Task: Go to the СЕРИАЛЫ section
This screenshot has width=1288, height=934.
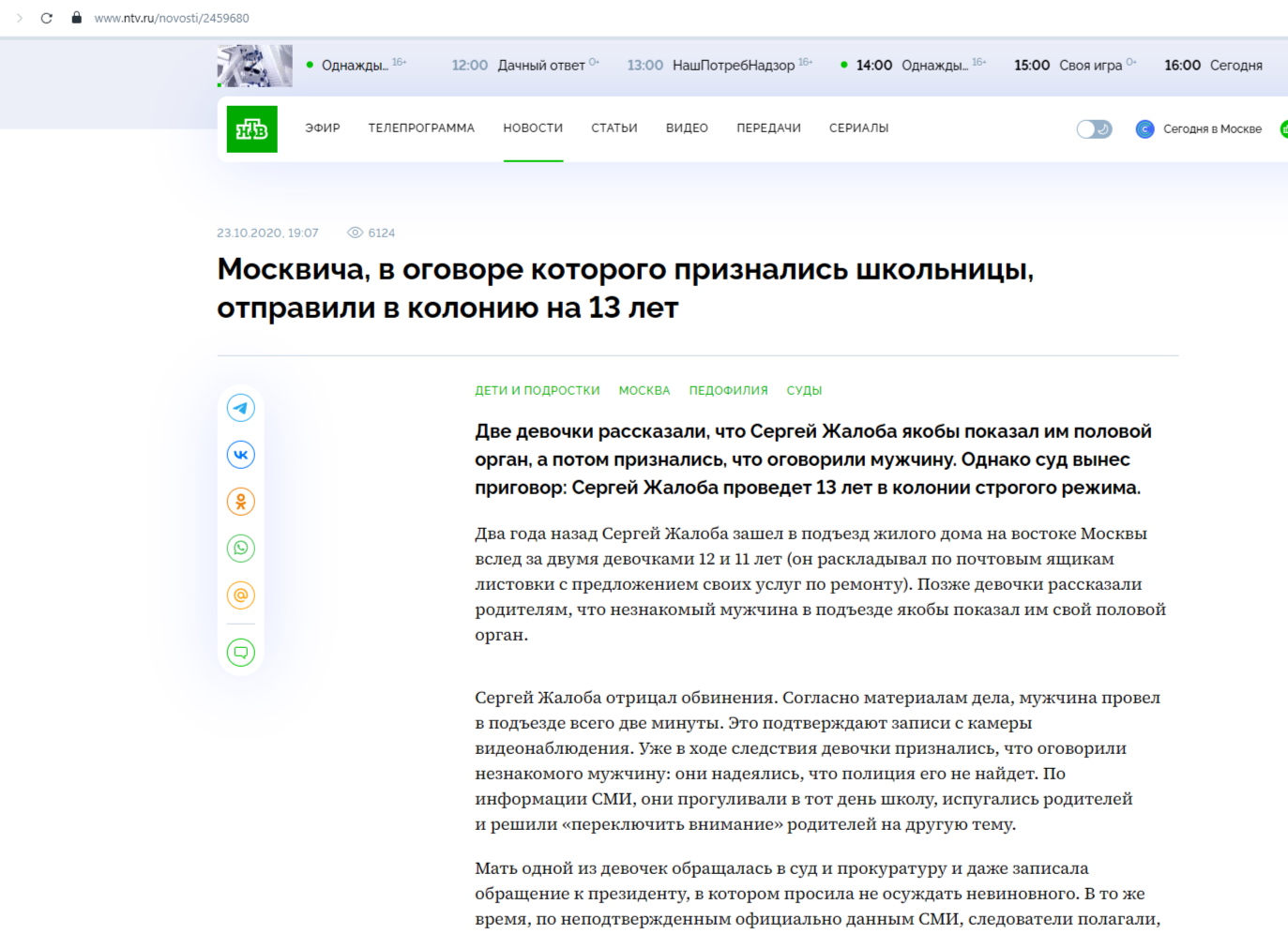Action: click(858, 128)
